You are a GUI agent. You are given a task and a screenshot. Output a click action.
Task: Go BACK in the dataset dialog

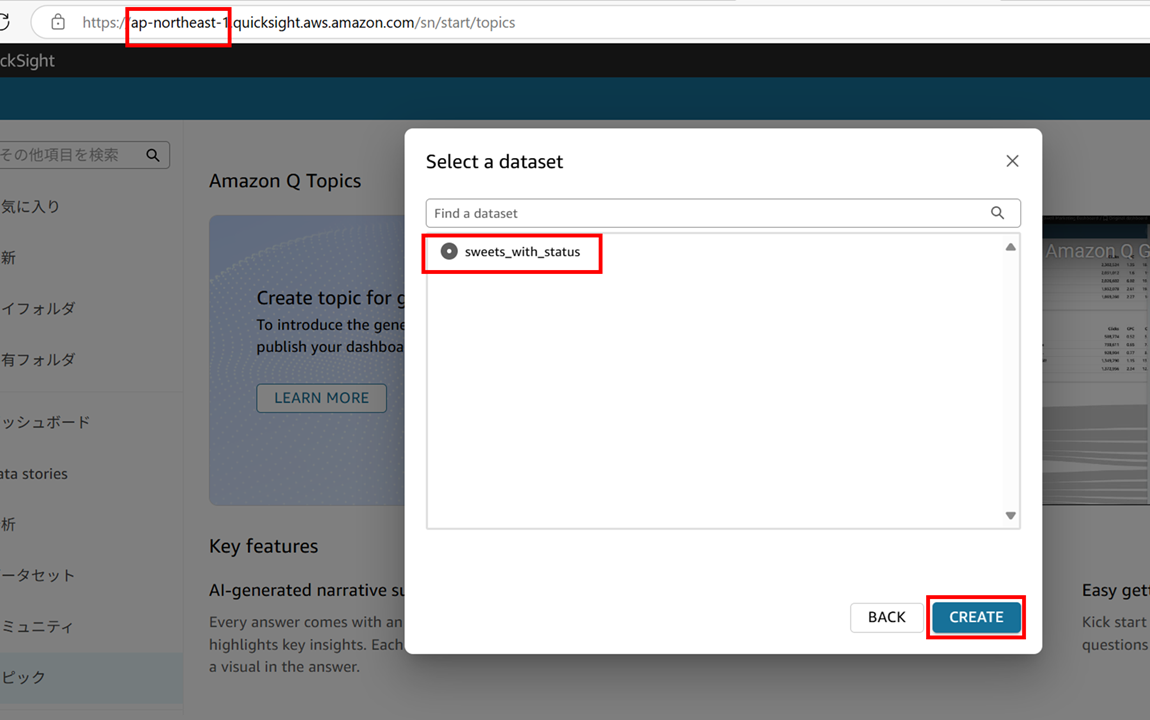coord(887,617)
